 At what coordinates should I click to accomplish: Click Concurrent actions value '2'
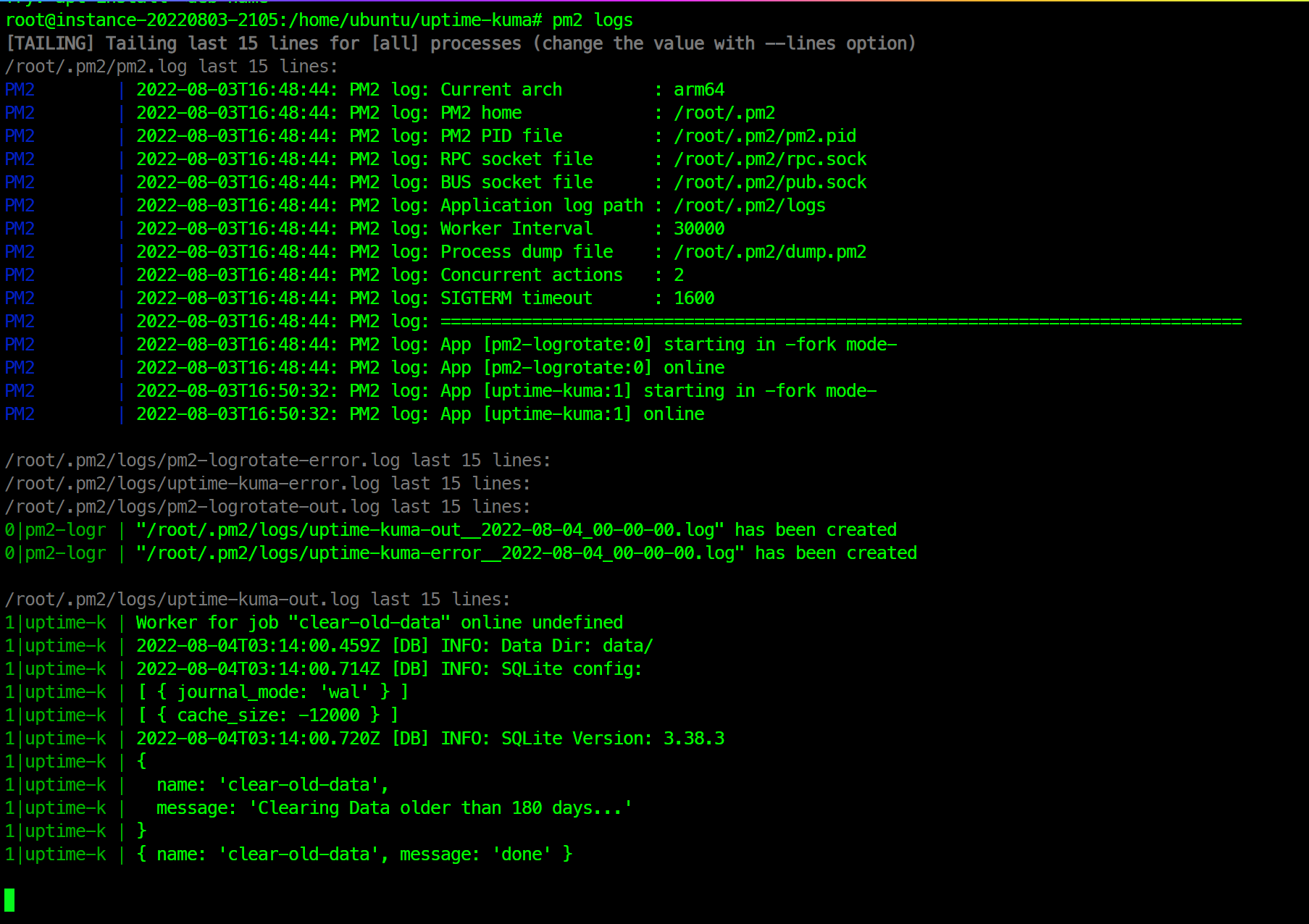click(x=679, y=275)
